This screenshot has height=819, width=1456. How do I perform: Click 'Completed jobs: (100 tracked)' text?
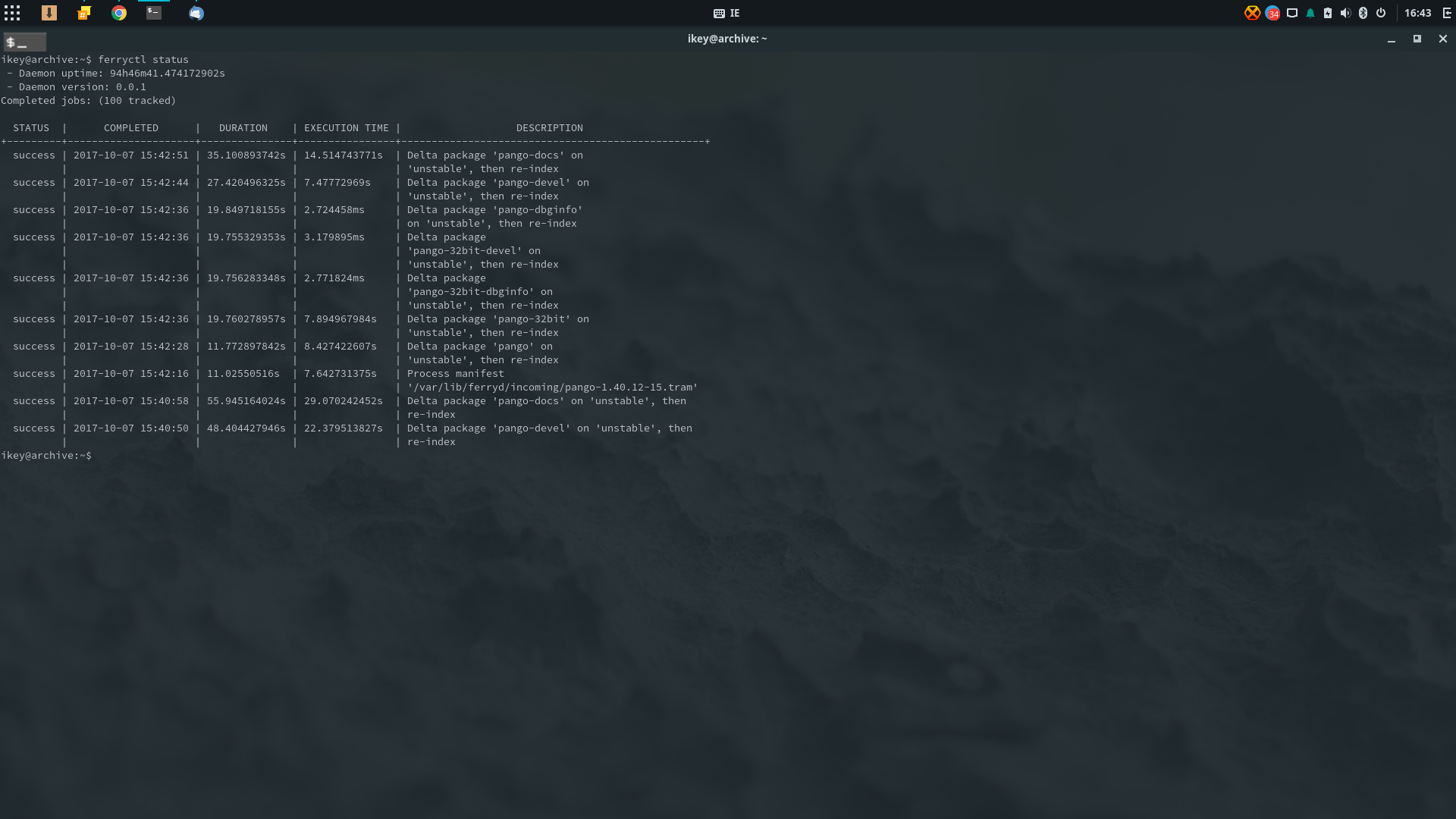[x=89, y=100]
